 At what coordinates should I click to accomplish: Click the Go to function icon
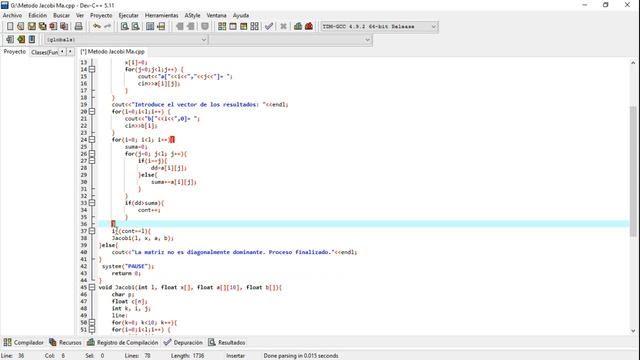pyautogui.click(x=150, y=27)
